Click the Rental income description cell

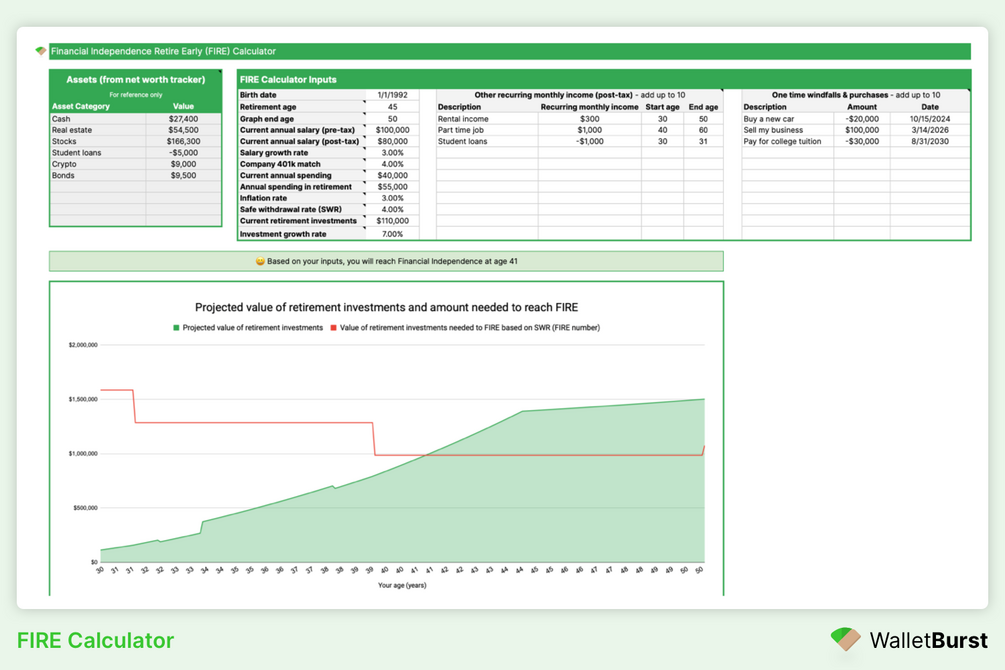pos(487,119)
